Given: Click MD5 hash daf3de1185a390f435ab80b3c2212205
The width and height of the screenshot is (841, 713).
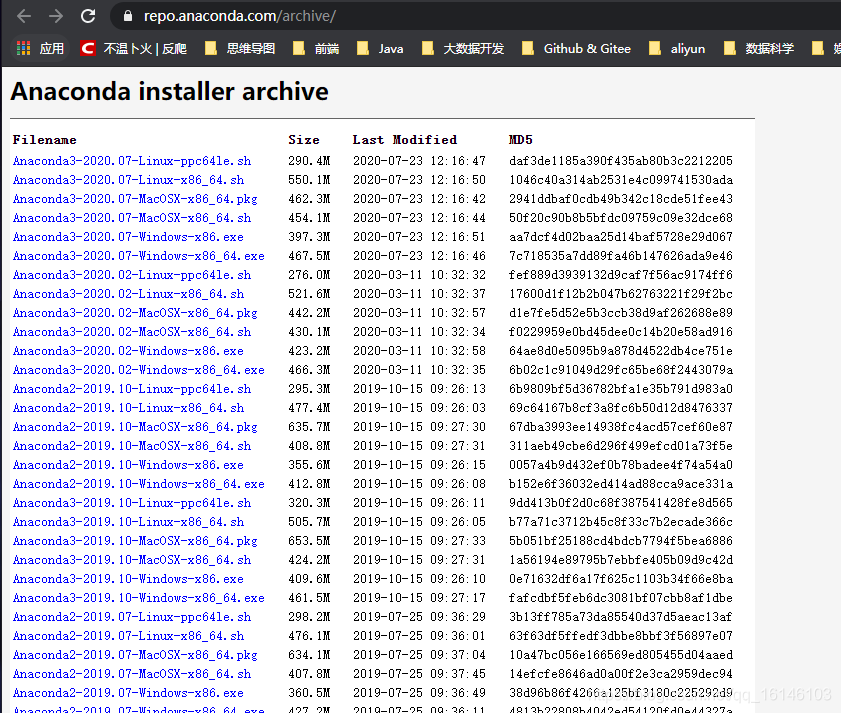Looking at the screenshot, I should [x=621, y=161].
